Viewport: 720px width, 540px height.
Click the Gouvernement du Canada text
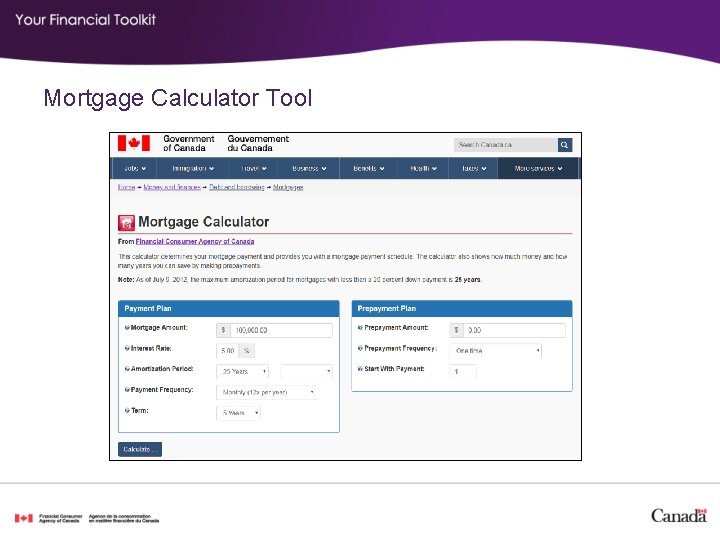coord(258,143)
